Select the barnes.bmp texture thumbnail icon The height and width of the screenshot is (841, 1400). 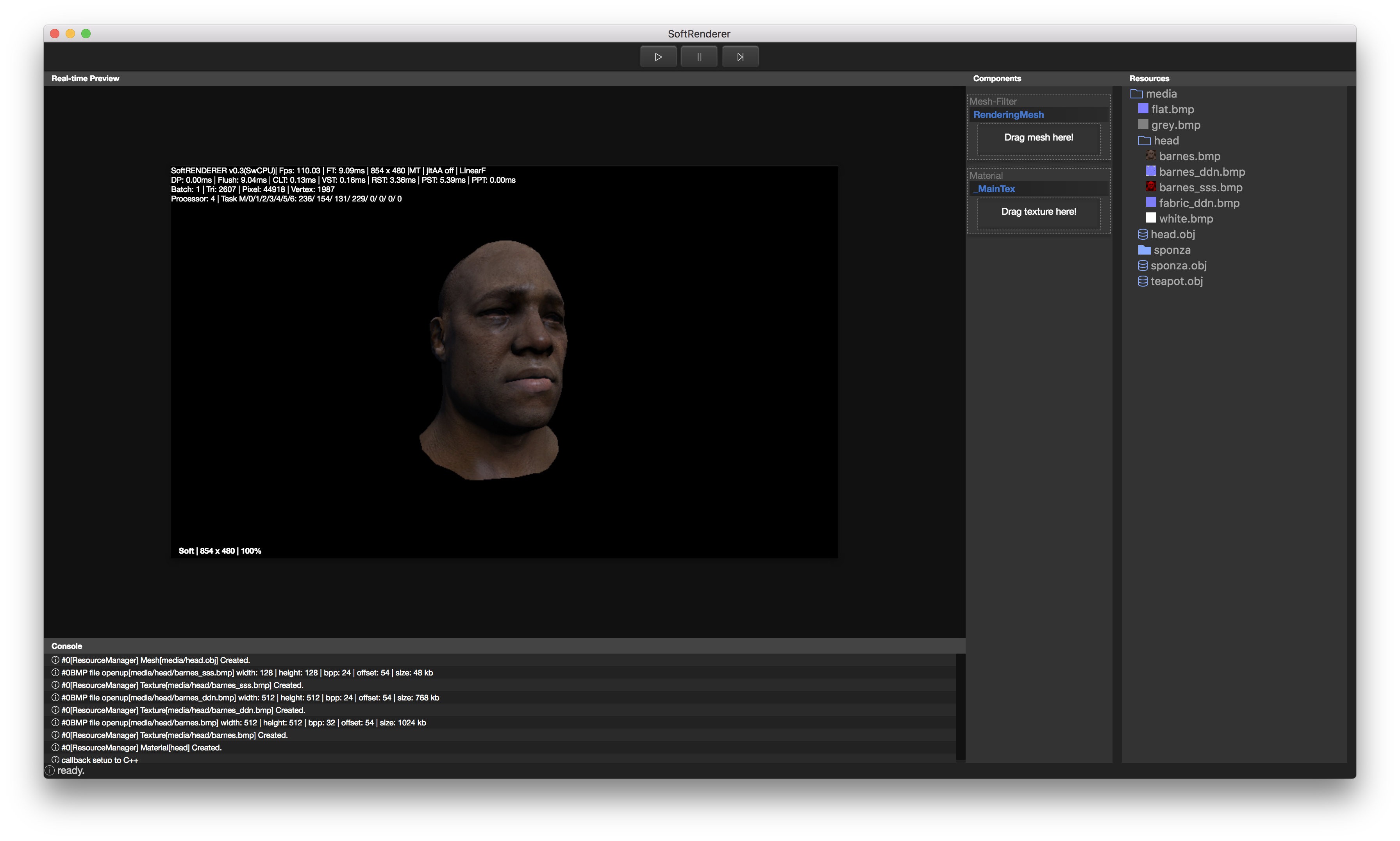click(x=1151, y=155)
